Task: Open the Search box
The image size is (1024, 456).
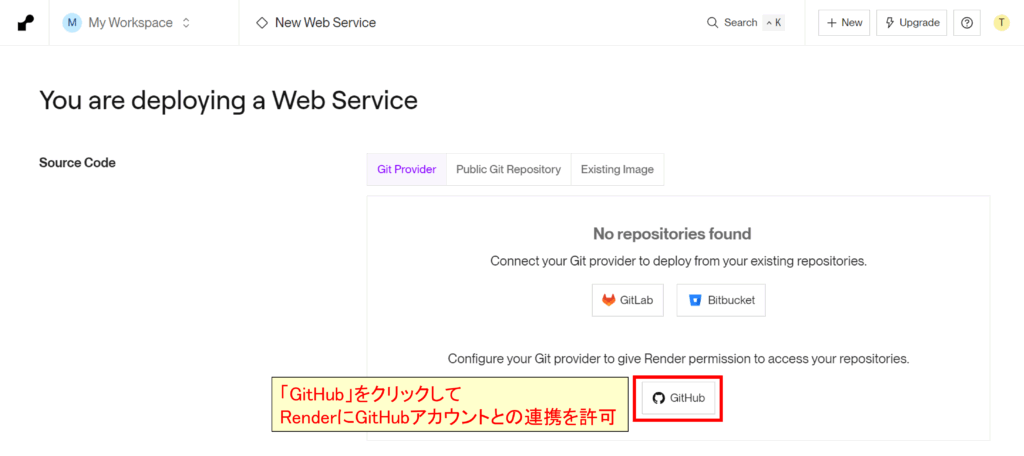Action: point(745,23)
